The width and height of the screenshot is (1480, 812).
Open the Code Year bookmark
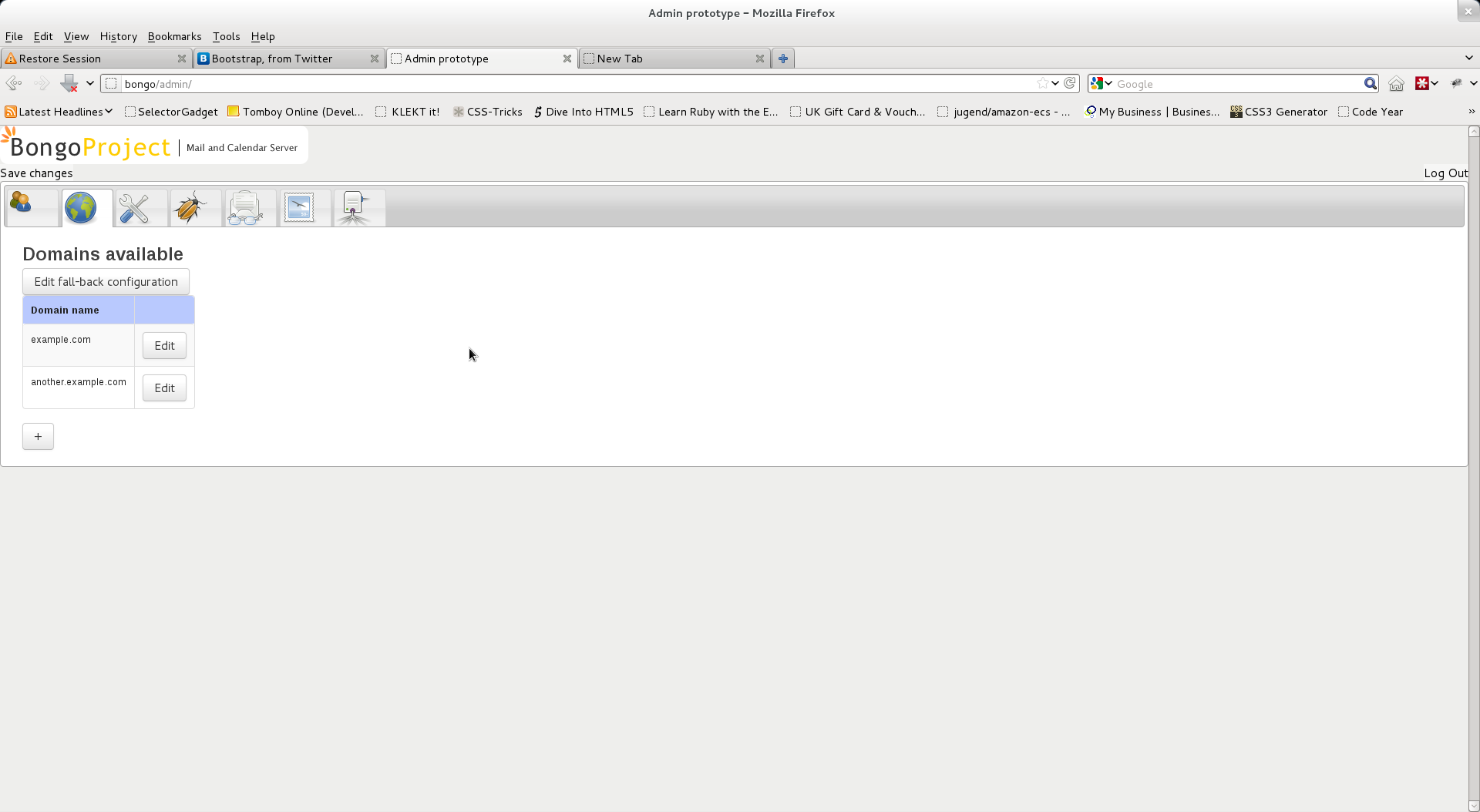tap(1371, 112)
